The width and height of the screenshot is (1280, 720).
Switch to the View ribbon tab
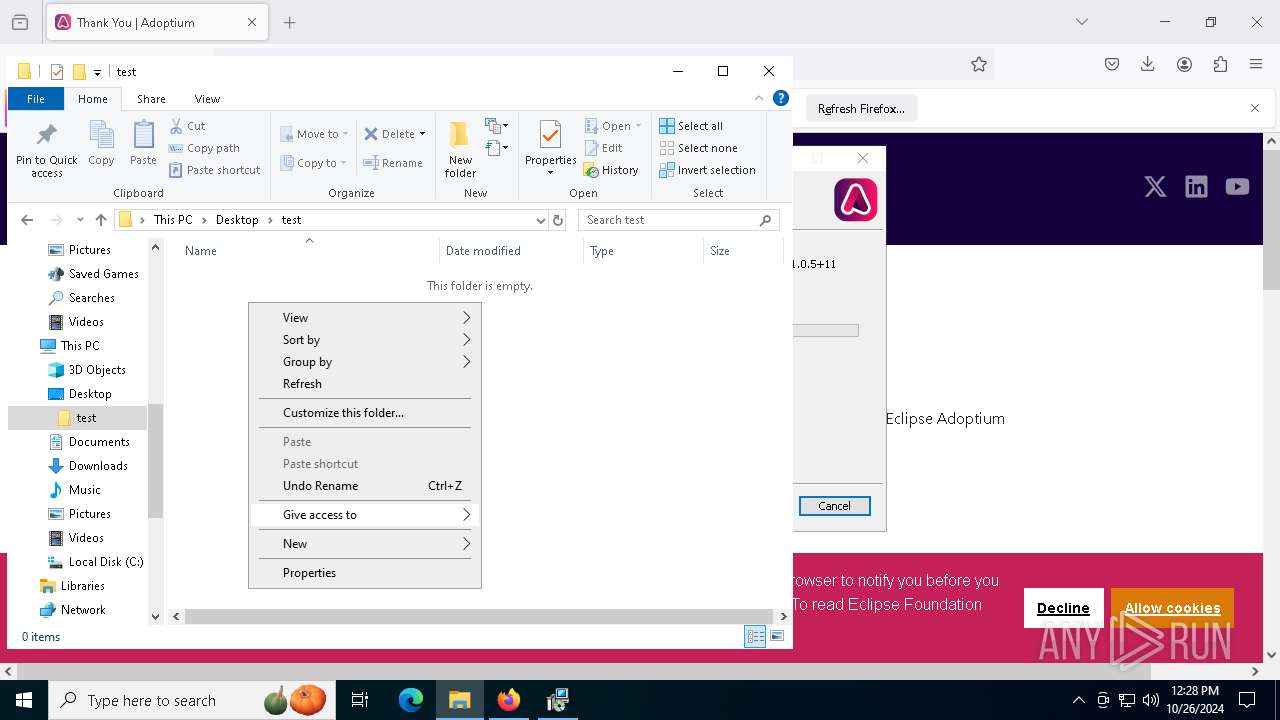pyautogui.click(x=207, y=99)
